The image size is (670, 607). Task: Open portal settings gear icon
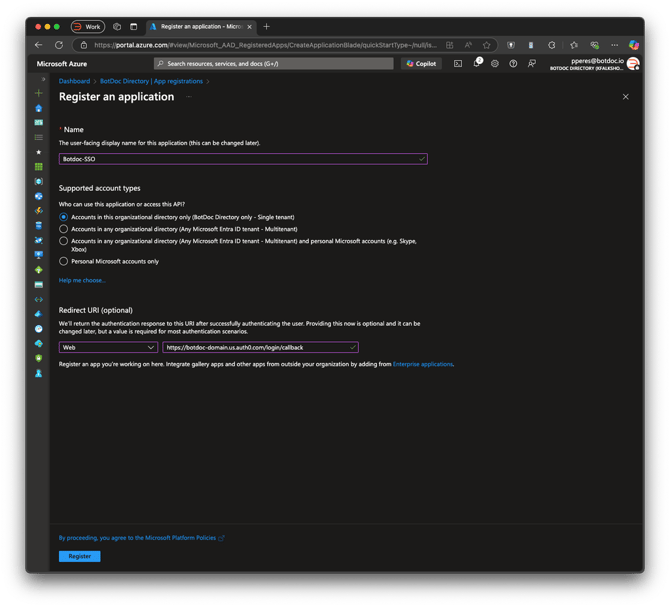[495, 64]
